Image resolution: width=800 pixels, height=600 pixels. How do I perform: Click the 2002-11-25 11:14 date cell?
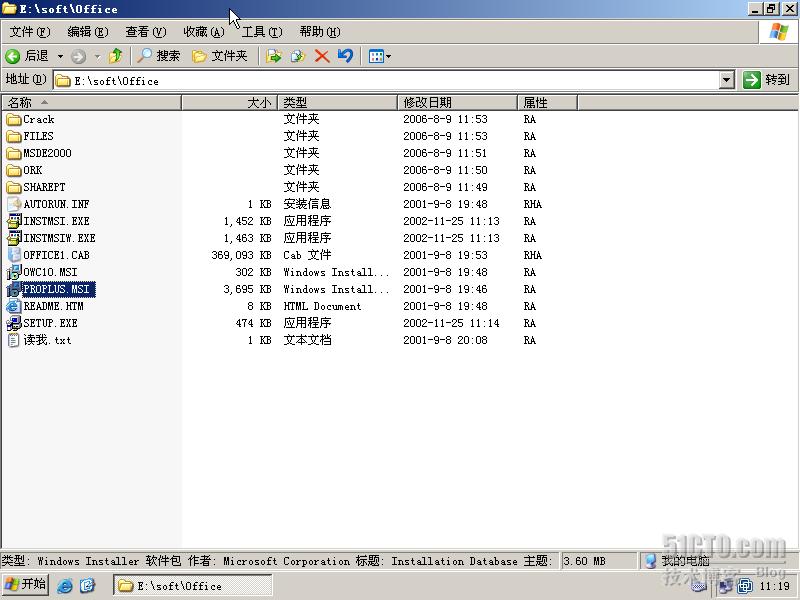click(451, 323)
